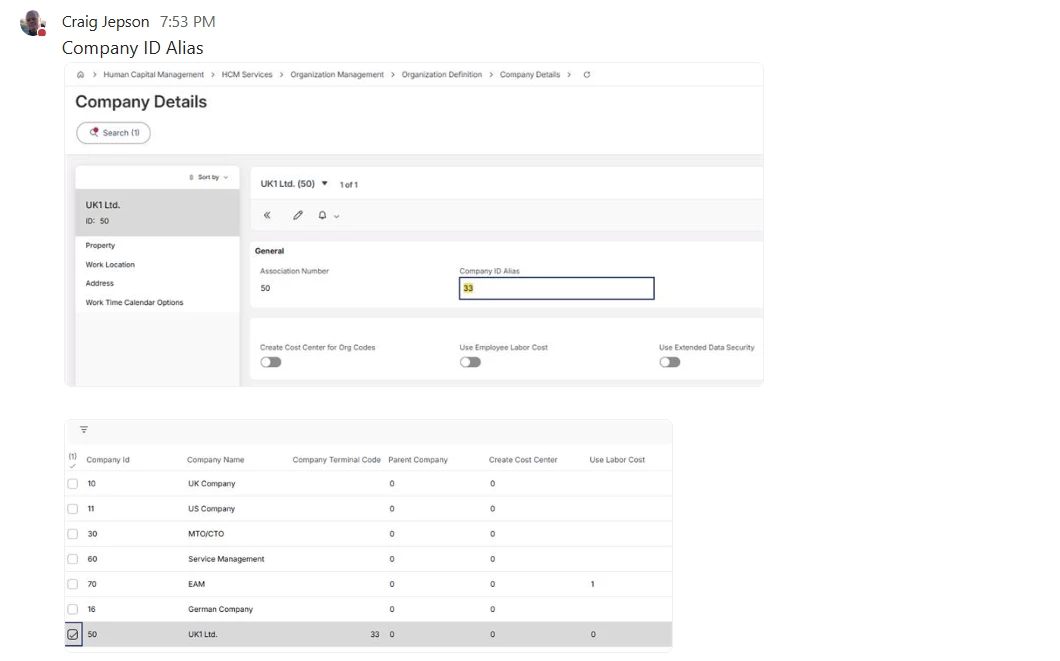Click the Search (1) button

point(113,133)
